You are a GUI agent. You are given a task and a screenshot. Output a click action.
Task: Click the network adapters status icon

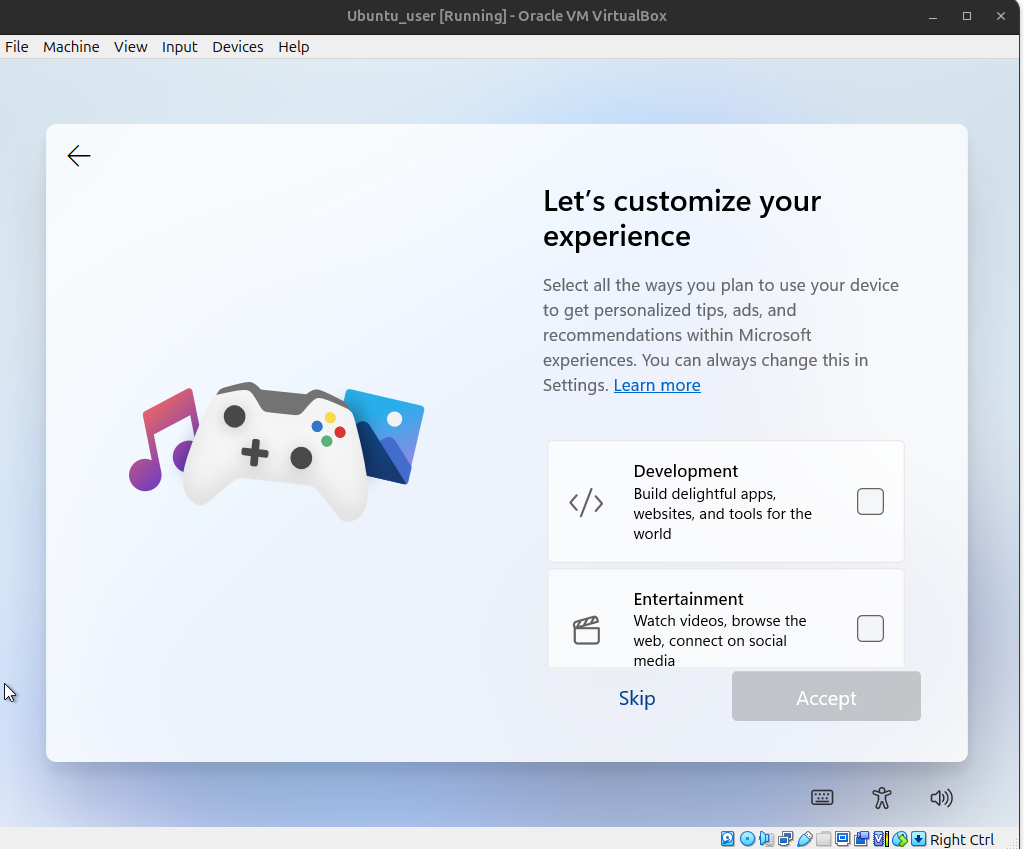tap(785, 839)
